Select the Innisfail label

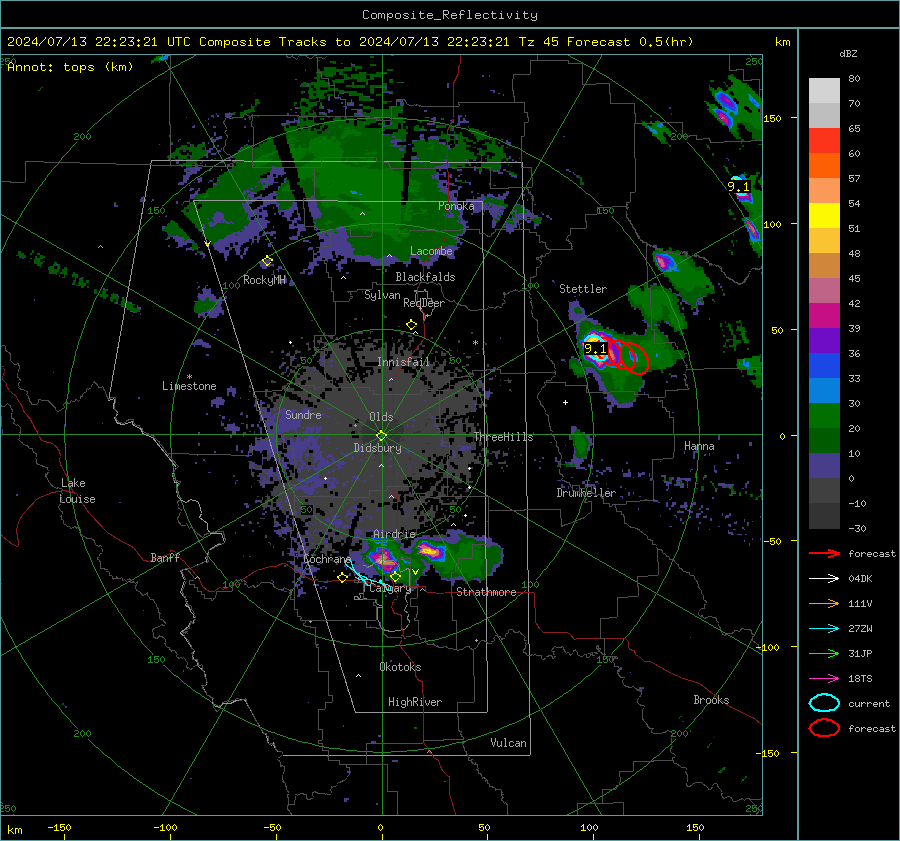(403, 362)
